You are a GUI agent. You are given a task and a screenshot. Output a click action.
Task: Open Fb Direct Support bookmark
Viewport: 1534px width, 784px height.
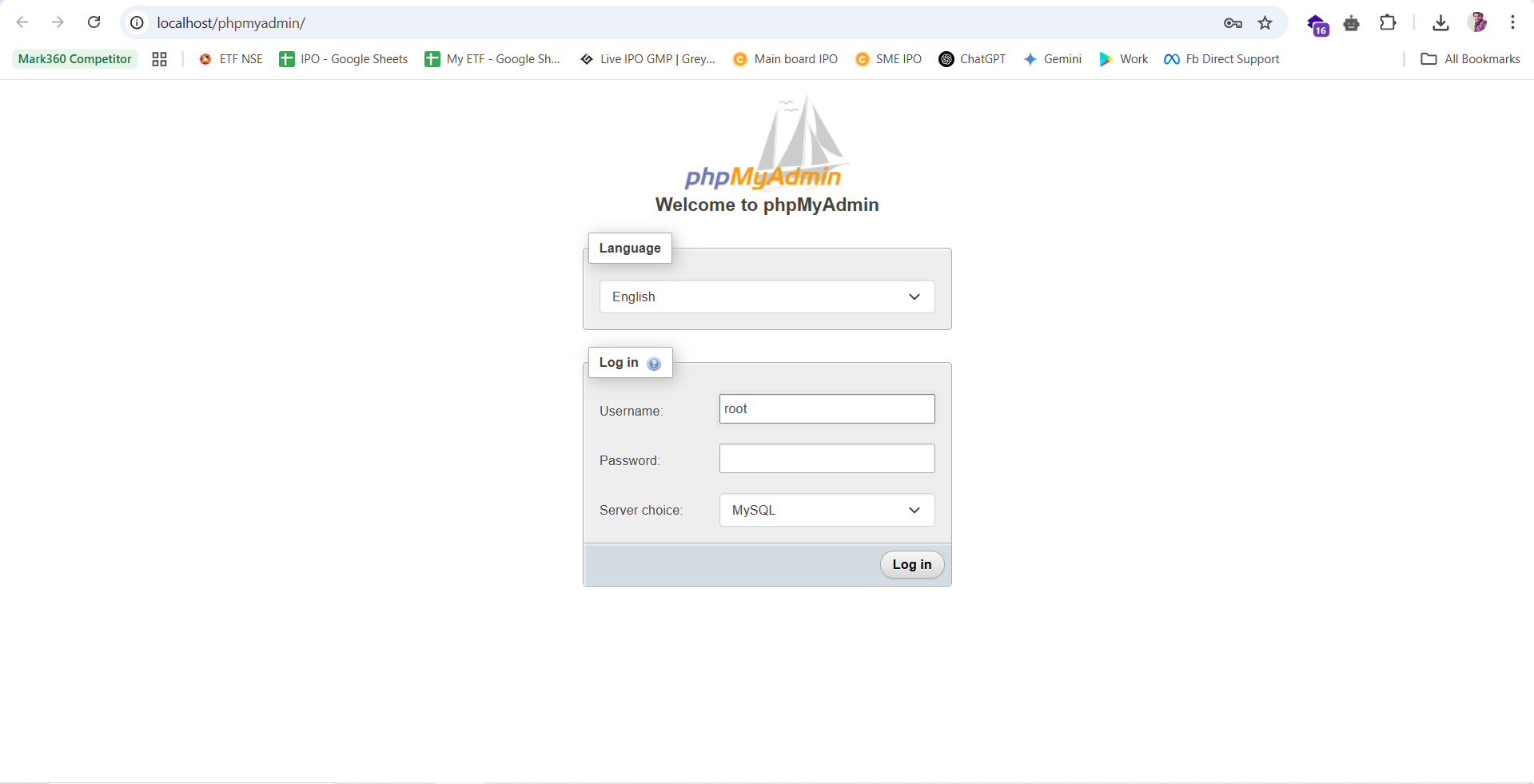click(1222, 59)
